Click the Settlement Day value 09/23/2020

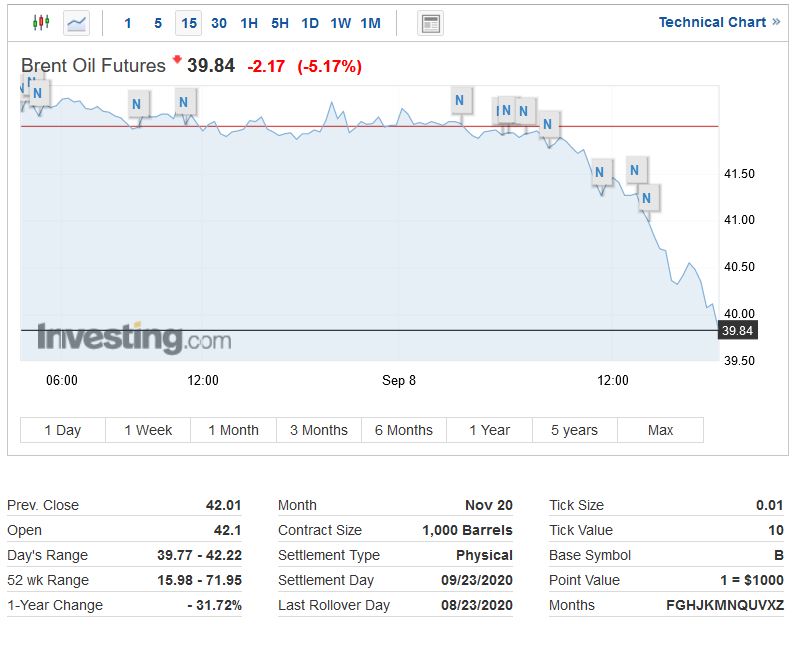[477, 580]
